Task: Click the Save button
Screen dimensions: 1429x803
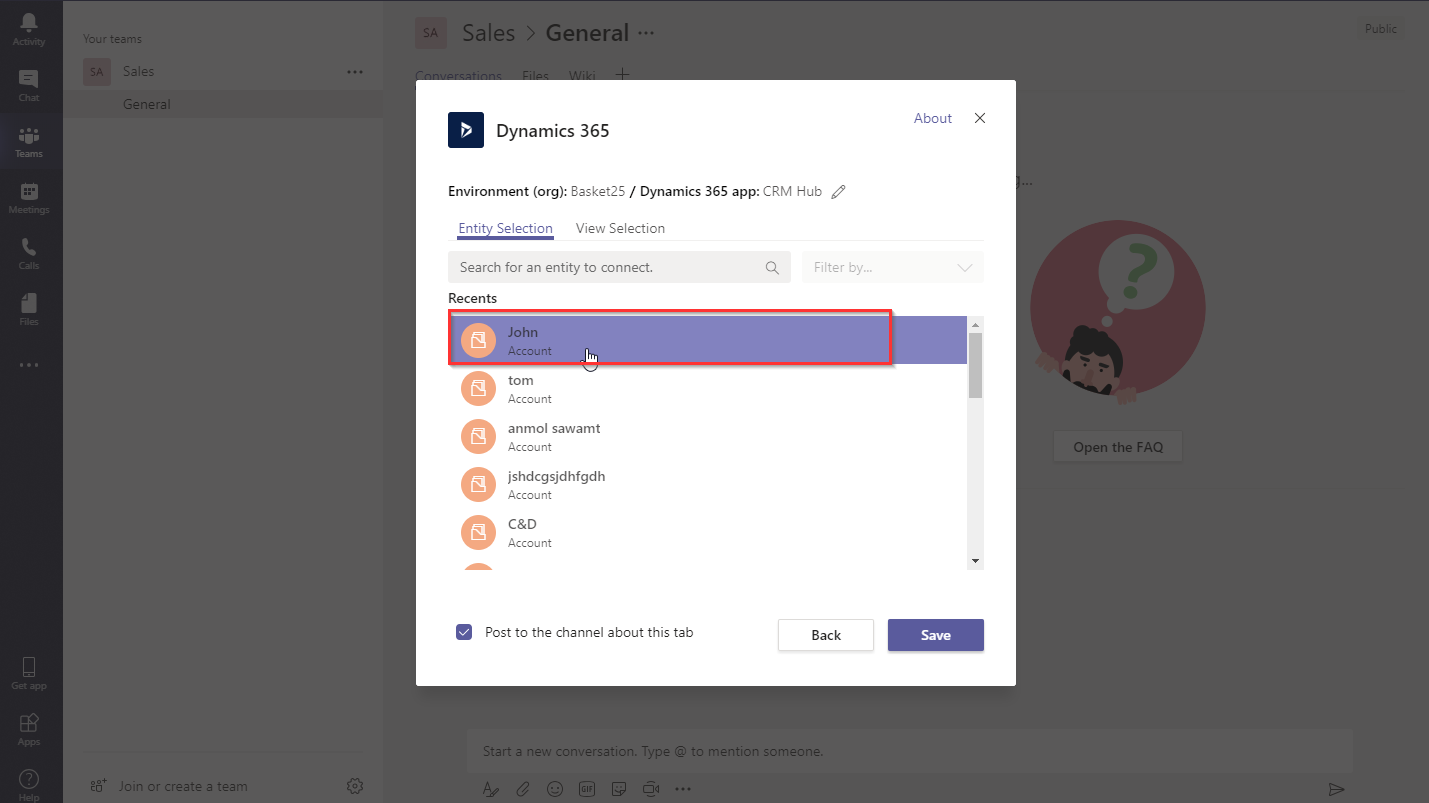Action: pos(935,635)
